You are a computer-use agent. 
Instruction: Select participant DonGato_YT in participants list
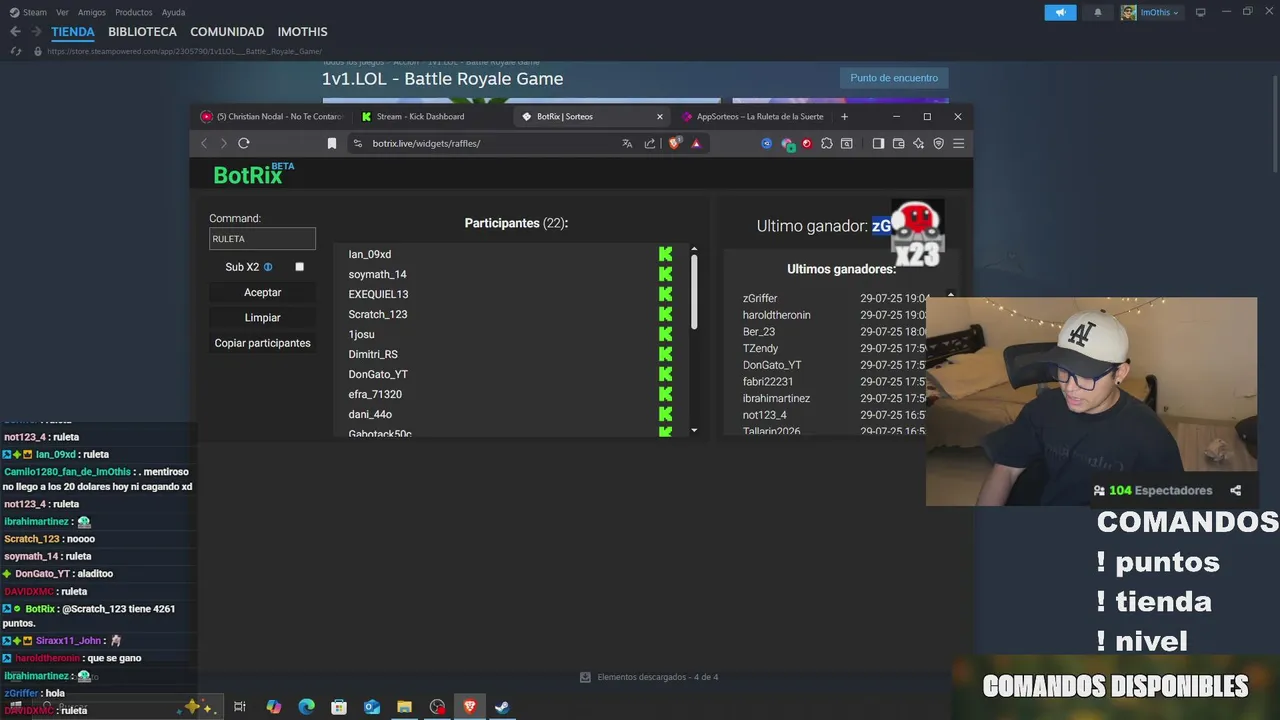click(x=378, y=374)
